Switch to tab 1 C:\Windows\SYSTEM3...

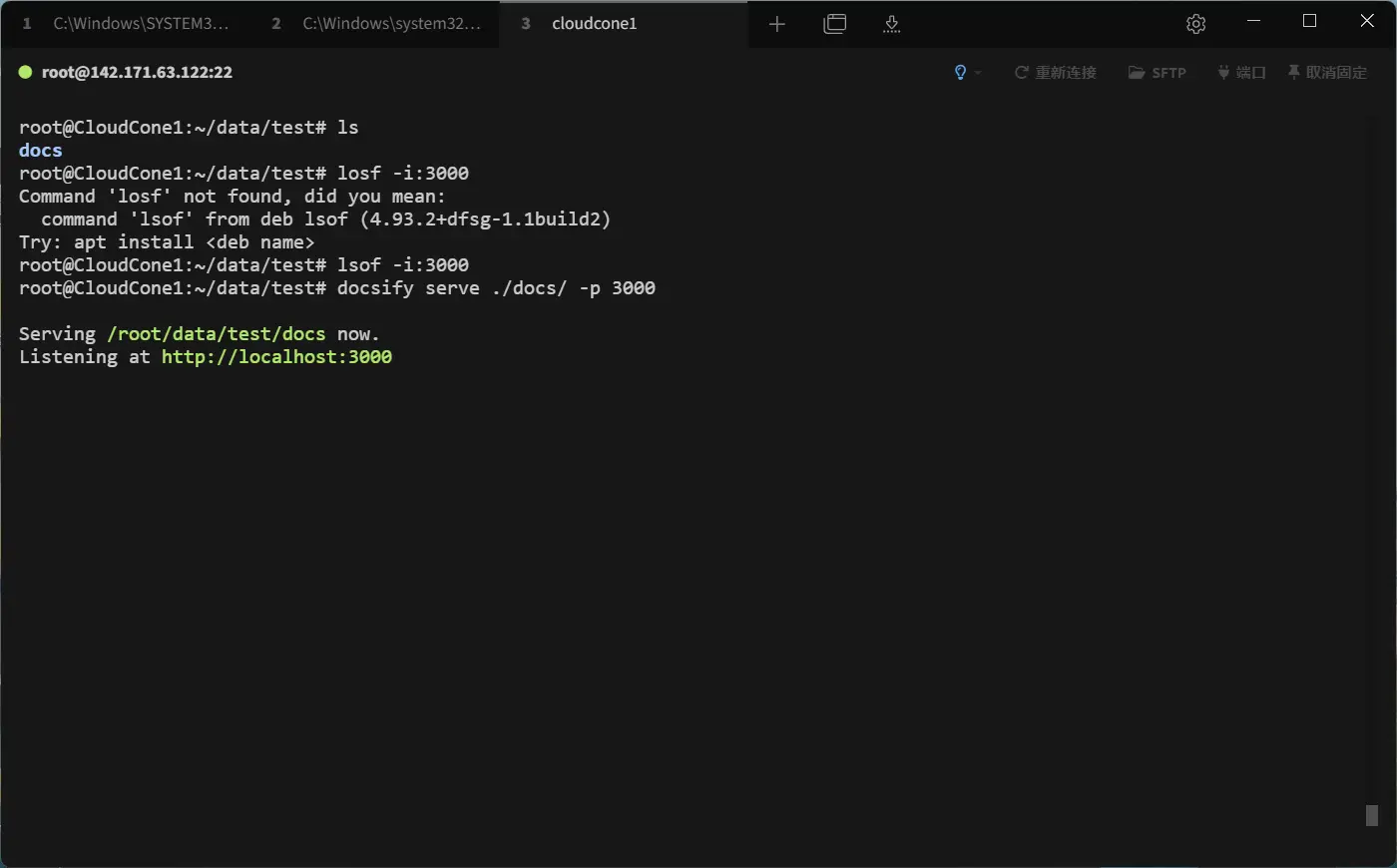point(125,23)
